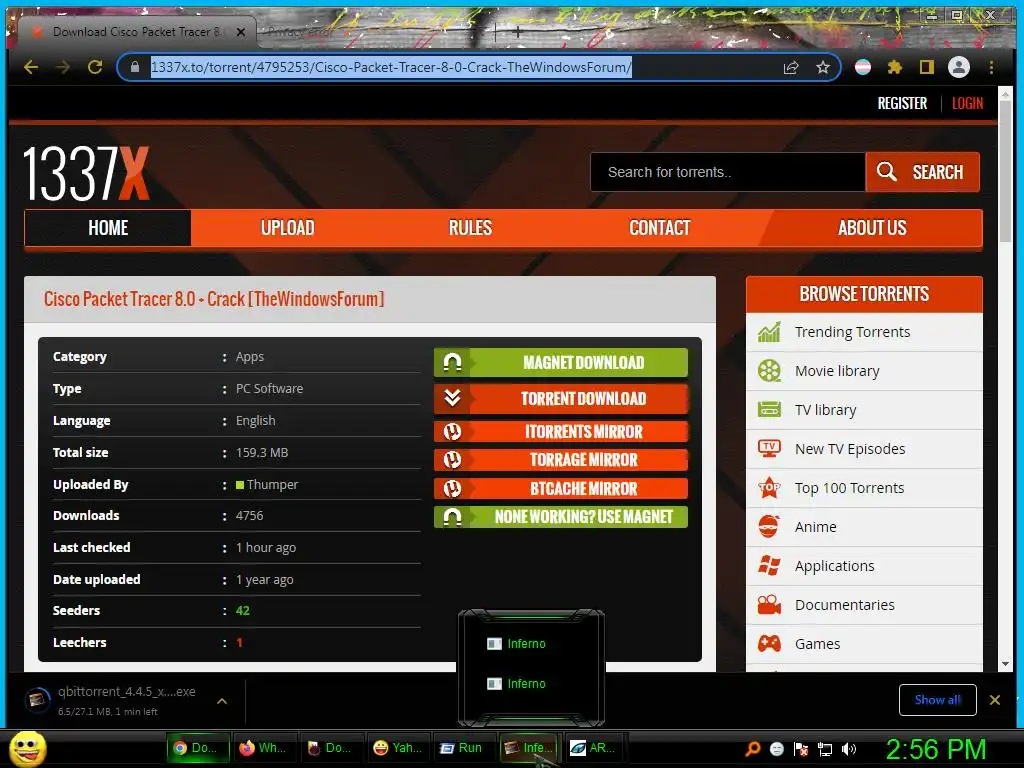Click the tray volume speaker icon
The width and height of the screenshot is (1024, 768).
pyautogui.click(x=849, y=750)
